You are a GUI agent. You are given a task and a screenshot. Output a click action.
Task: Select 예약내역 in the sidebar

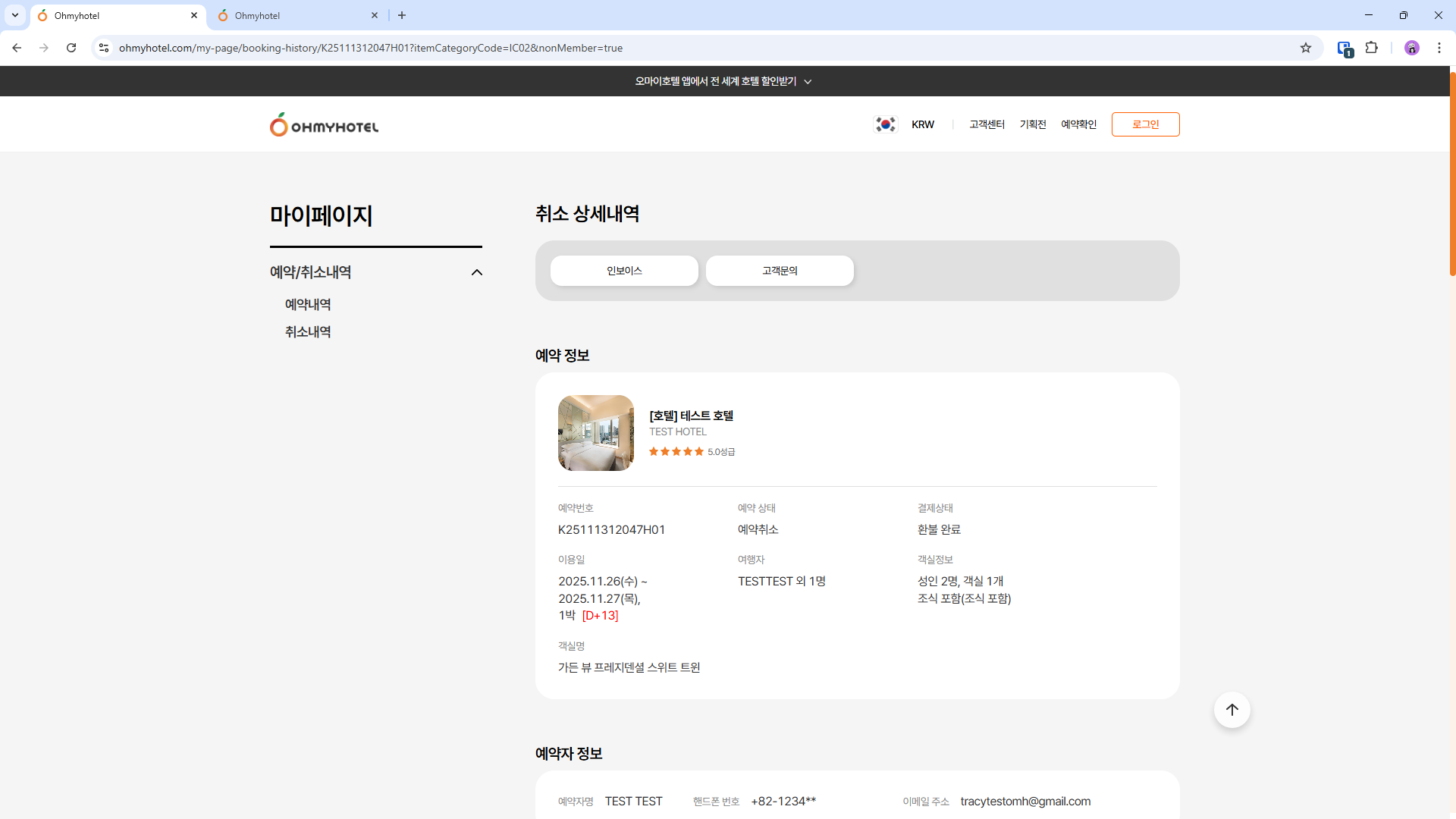[308, 305]
